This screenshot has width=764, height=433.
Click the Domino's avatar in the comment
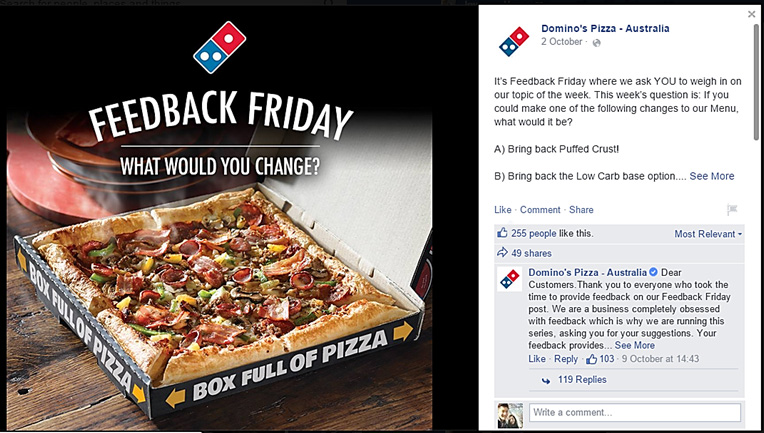click(x=510, y=279)
